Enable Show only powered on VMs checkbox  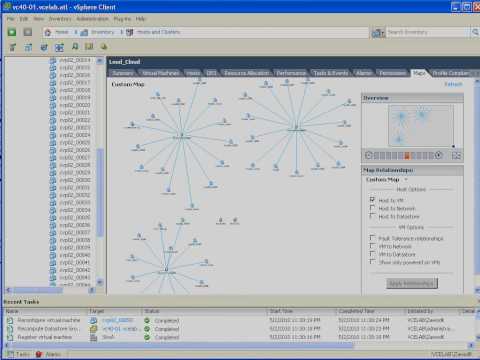(x=372, y=262)
